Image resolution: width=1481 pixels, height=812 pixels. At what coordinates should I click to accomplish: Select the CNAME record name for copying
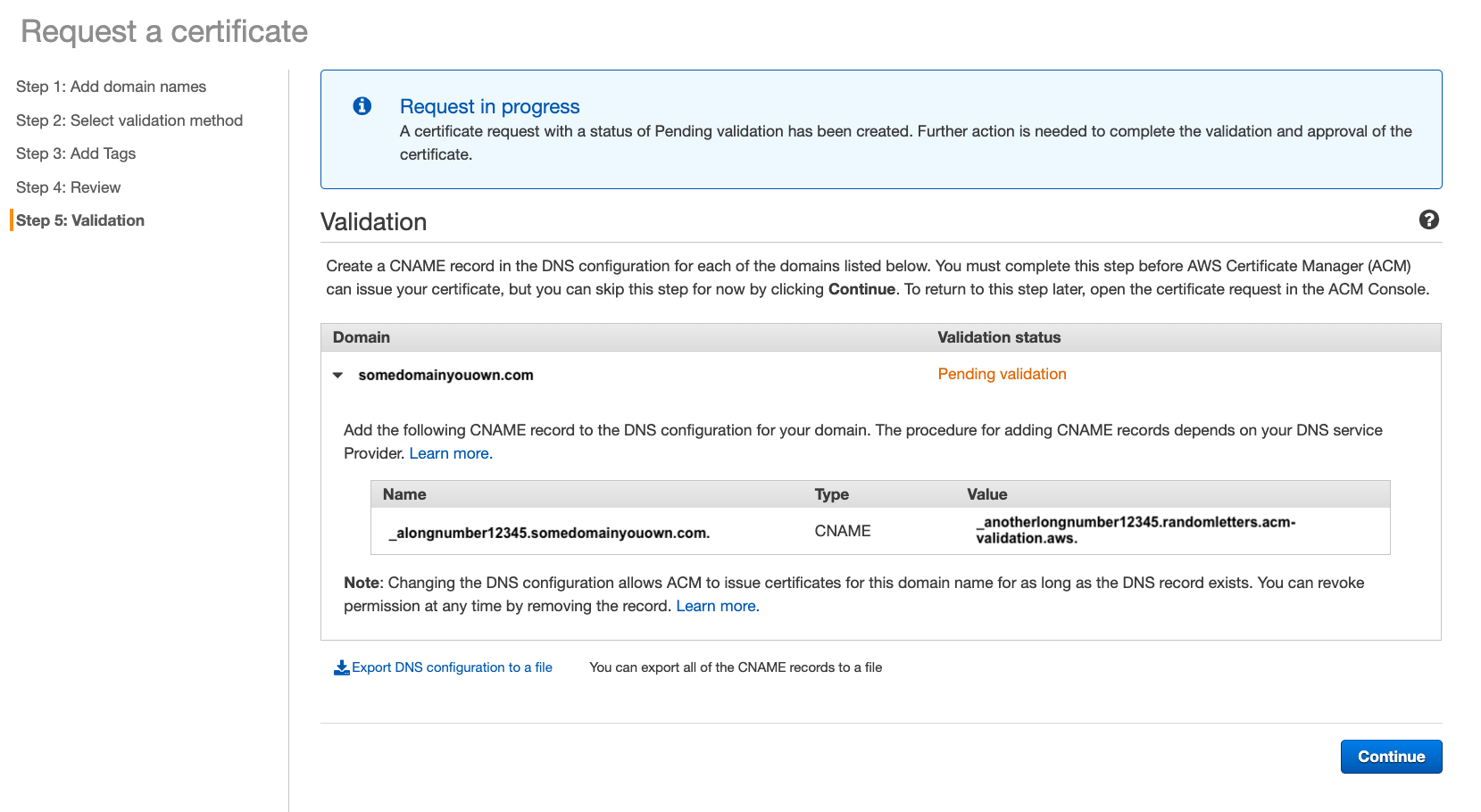[549, 532]
